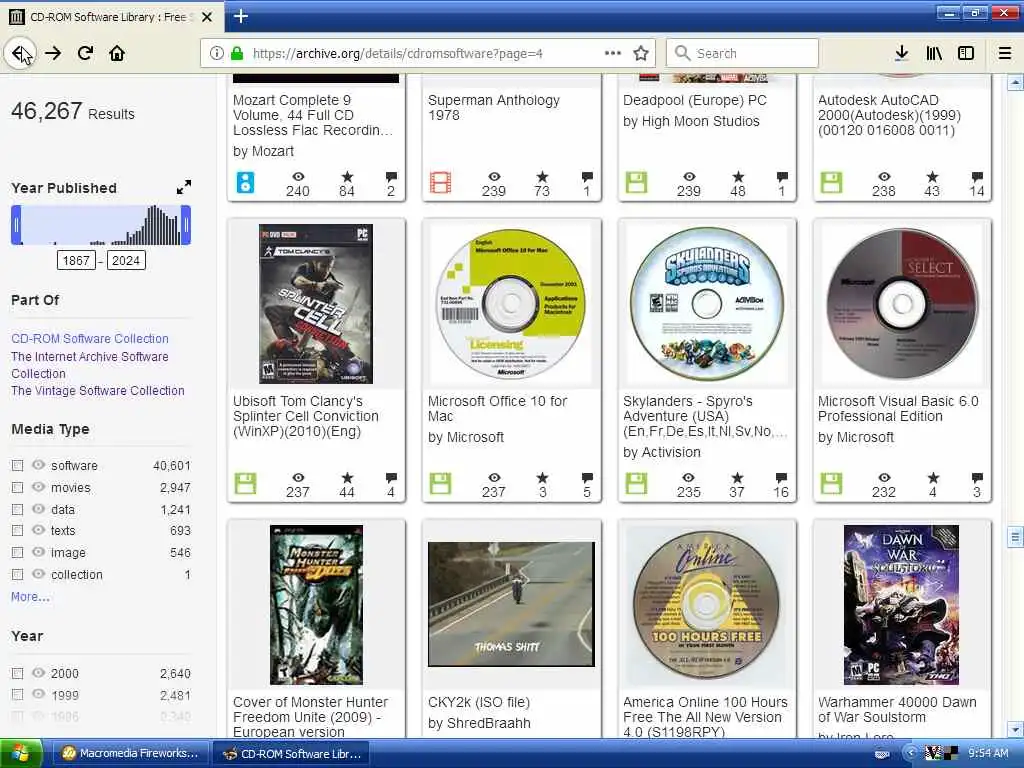1024x768 pixels.
Task: Check the collection media type checkbox
Action: pyautogui.click(x=18, y=575)
